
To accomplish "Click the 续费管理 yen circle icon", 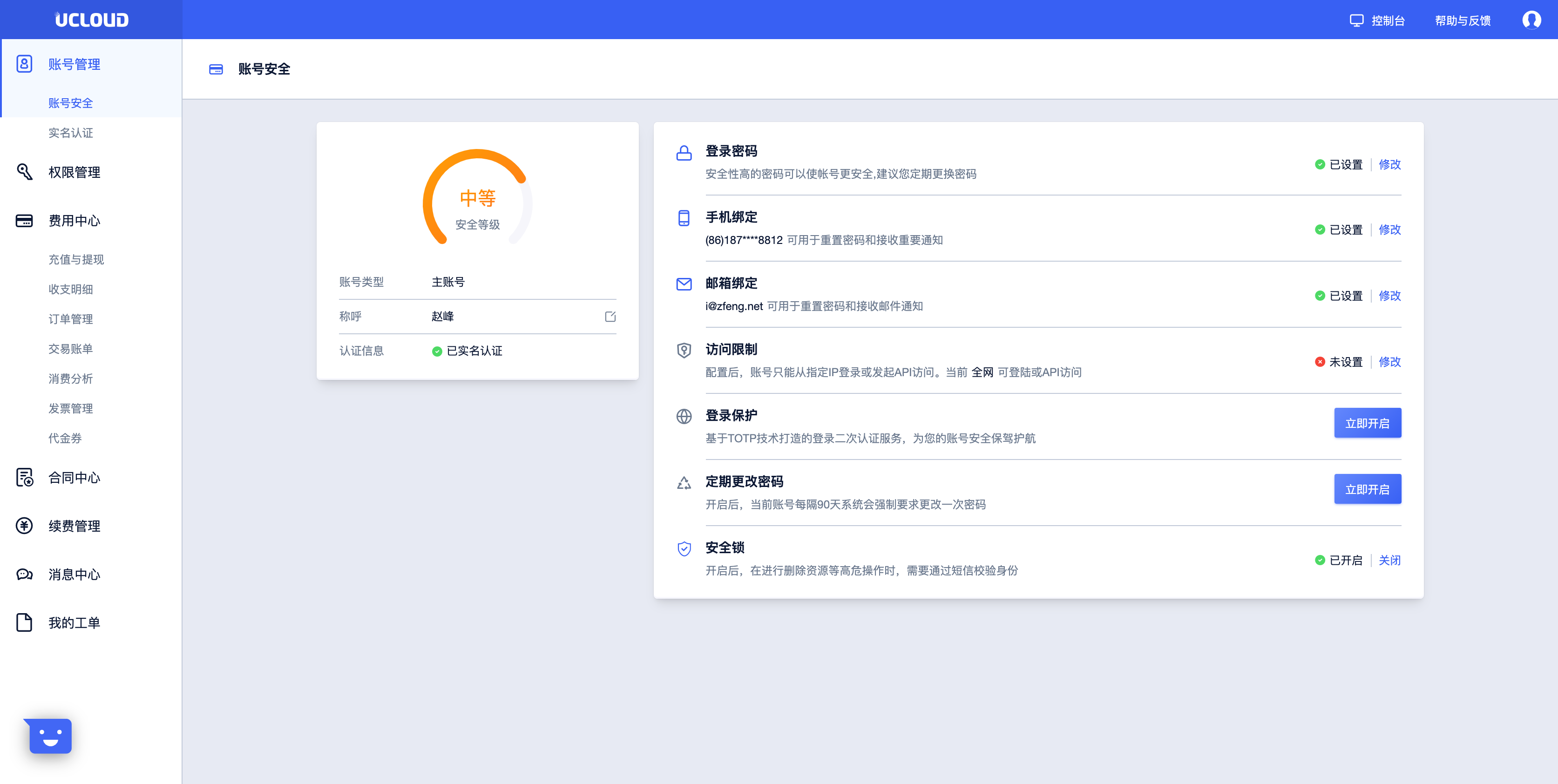I will [x=24, y=526].
